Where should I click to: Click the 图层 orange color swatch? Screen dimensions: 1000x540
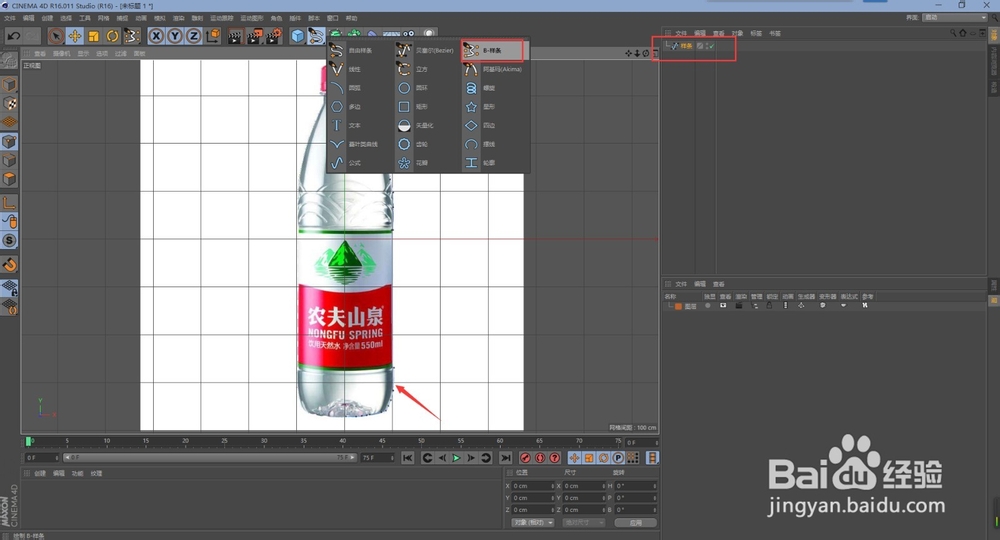[679, 306]
